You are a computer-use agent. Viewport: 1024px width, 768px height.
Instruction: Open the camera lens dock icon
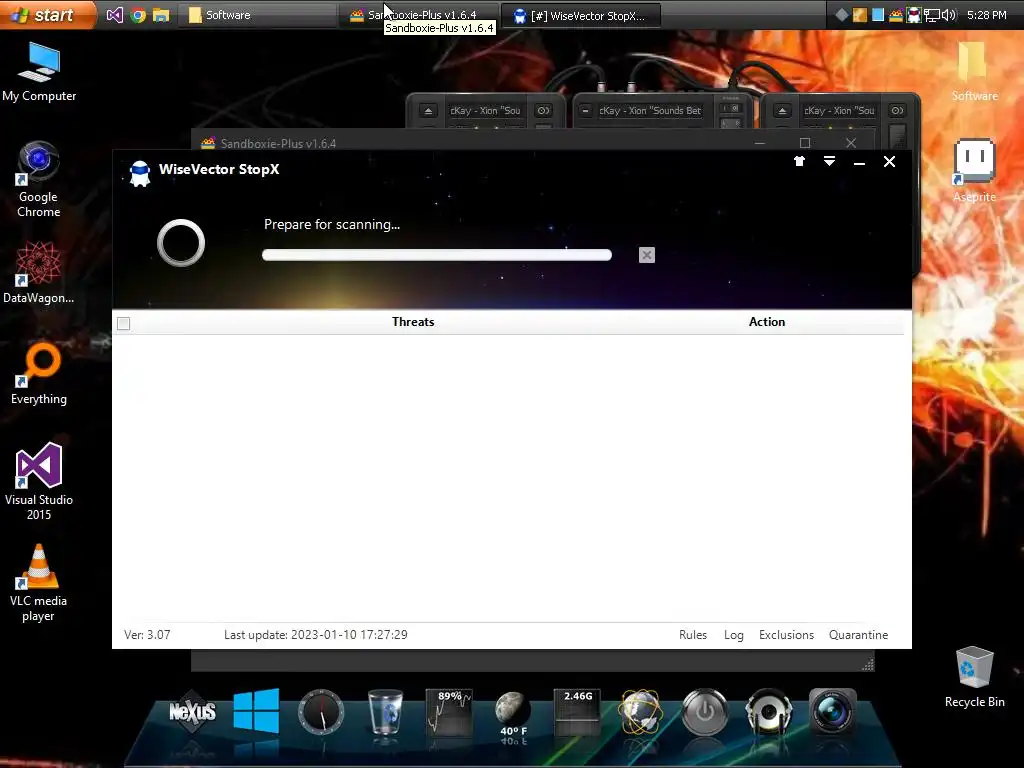point(833,711)
